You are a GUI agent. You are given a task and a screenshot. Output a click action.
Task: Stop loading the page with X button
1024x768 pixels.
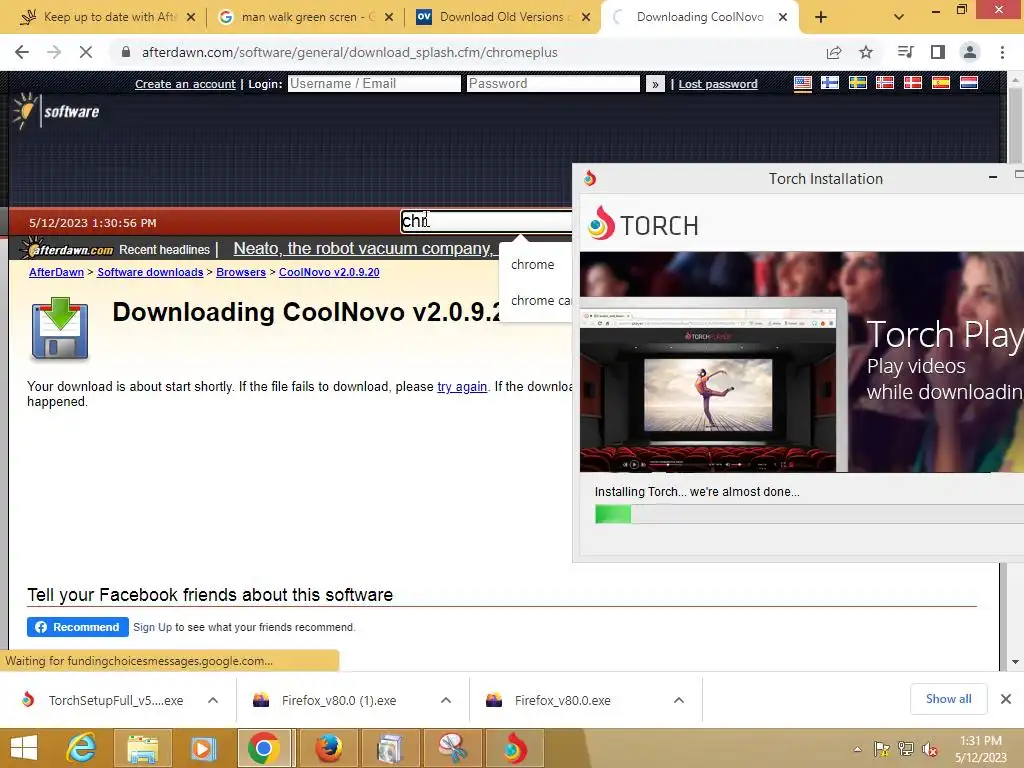pyautogui.click(x=86, y=52)
